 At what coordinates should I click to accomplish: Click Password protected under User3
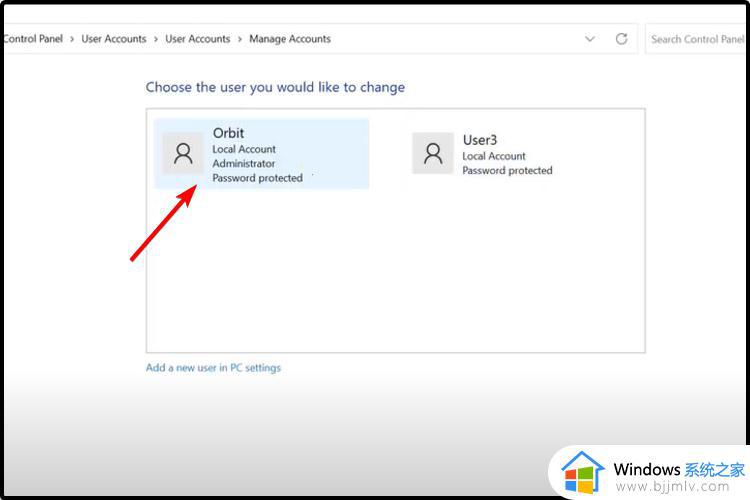[x=507, y=170]
